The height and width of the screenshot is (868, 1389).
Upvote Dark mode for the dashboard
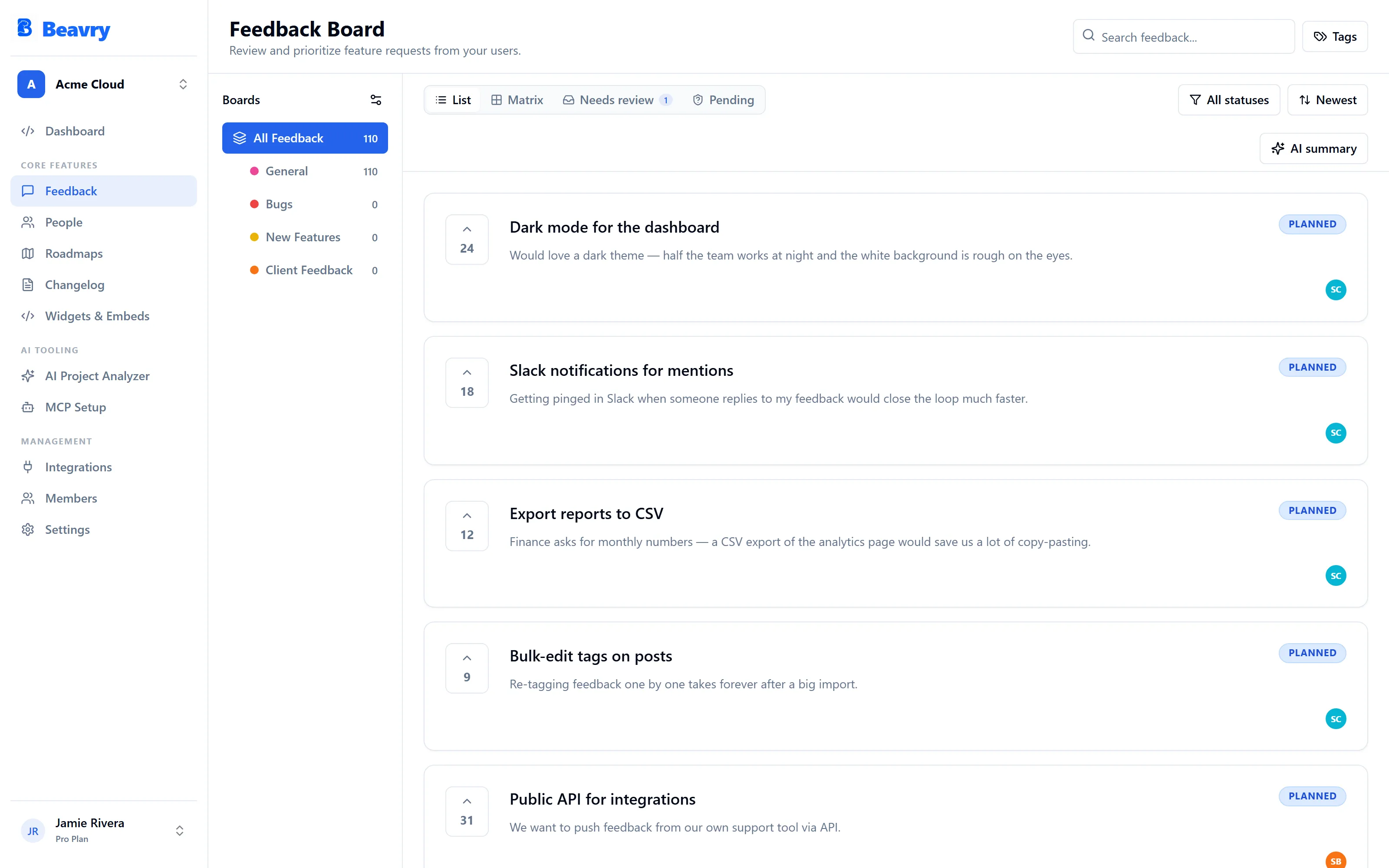[467, 240]
